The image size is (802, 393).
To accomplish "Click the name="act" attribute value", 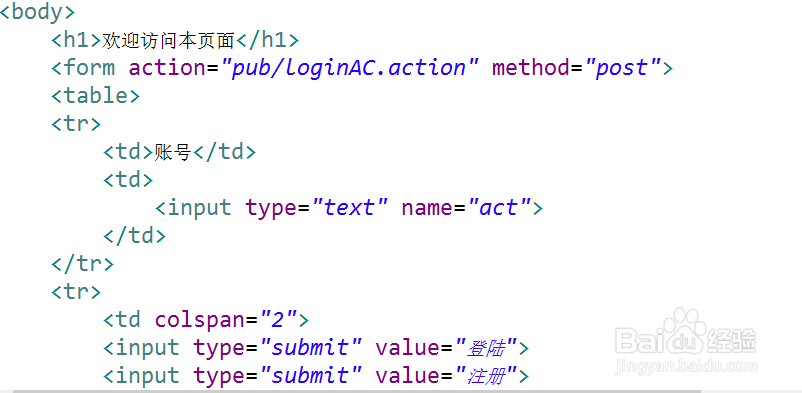I will click(500, 208).
